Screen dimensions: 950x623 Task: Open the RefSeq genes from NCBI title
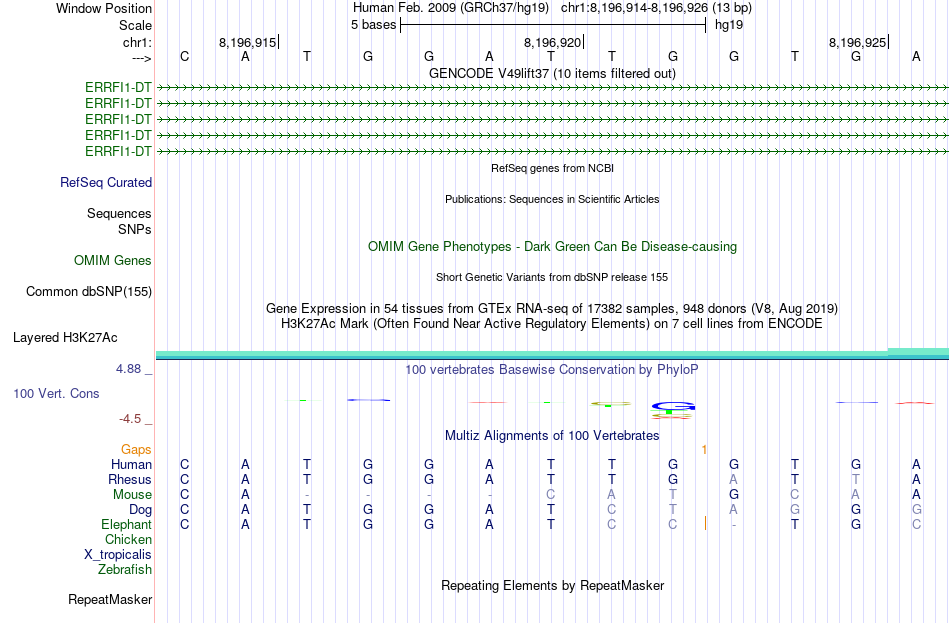click(x=552, y=168)
